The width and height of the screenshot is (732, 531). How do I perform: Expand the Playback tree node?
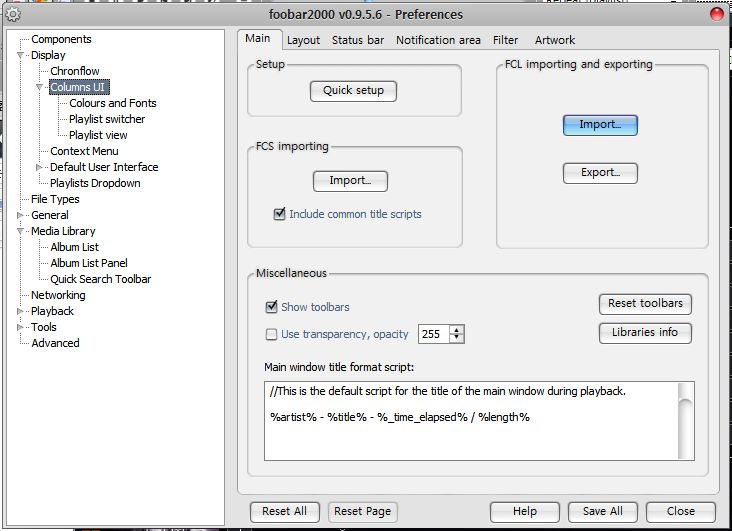20,311
